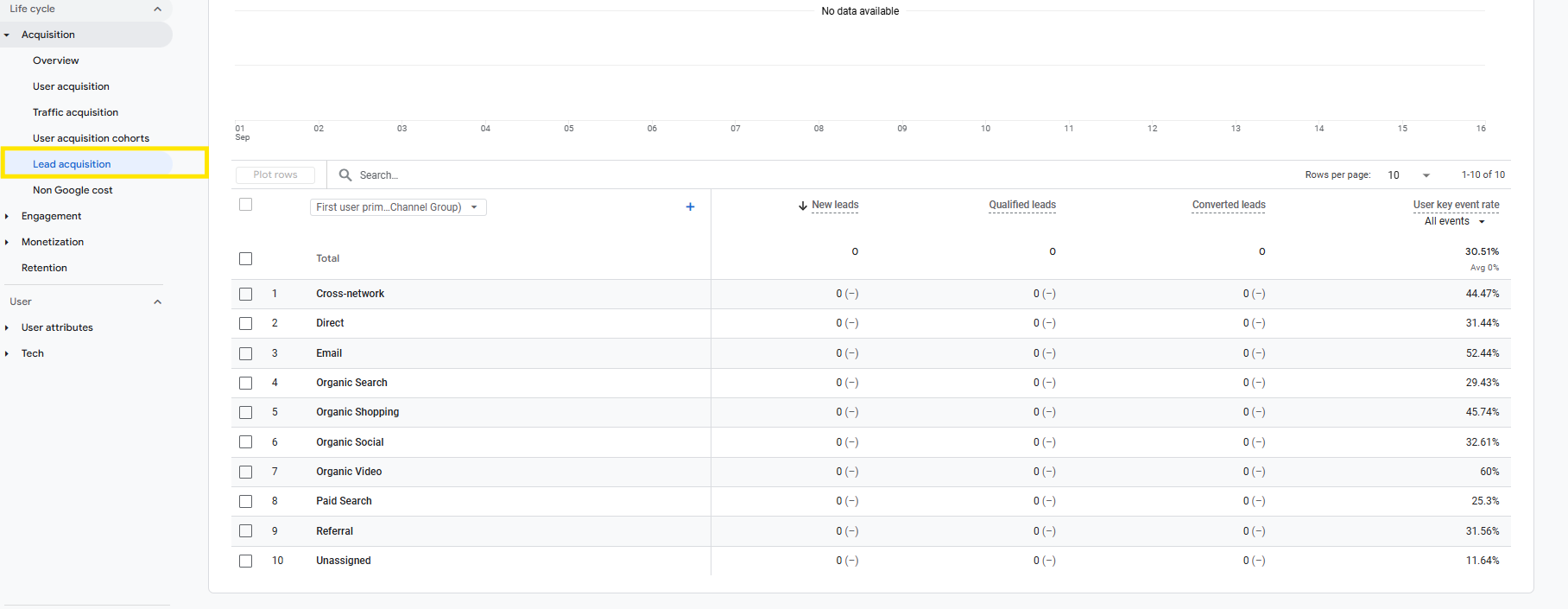The image size is (1568, 609).
Task: Expand the User attributes tree arrow
Action: click(7, 327)
